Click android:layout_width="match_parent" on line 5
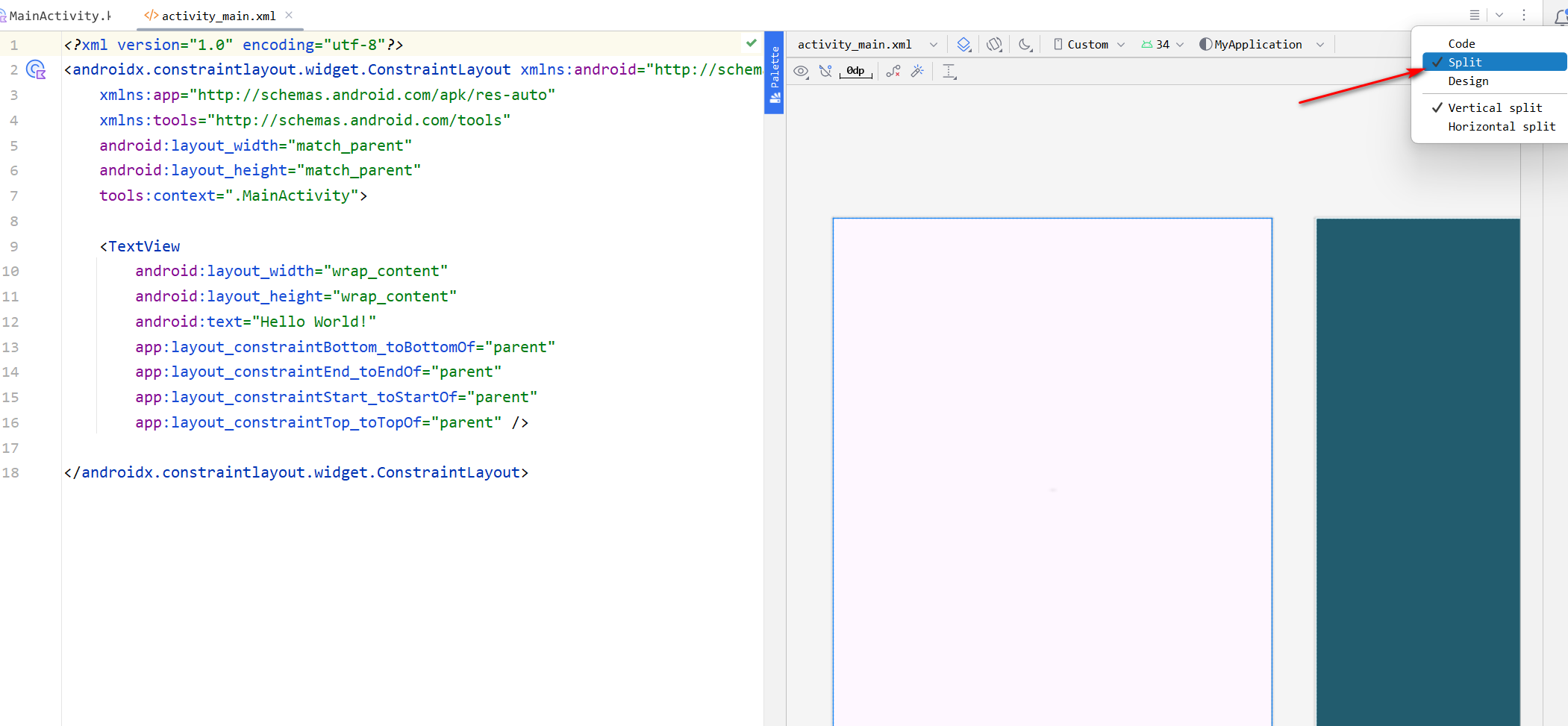Screen dimensions: 1568x726 coord(256,145)
